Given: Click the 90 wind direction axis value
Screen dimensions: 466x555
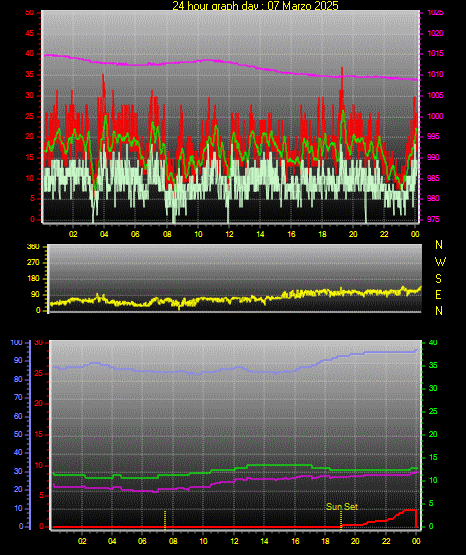Looking at the screenshot, I should [x=35, y=294].
